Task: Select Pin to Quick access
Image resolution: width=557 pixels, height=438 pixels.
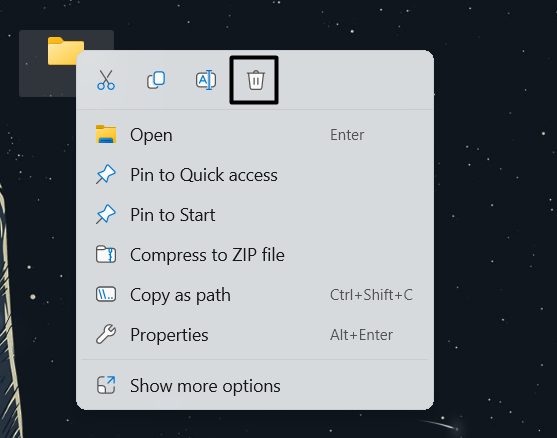Action: tap(255, 175)
